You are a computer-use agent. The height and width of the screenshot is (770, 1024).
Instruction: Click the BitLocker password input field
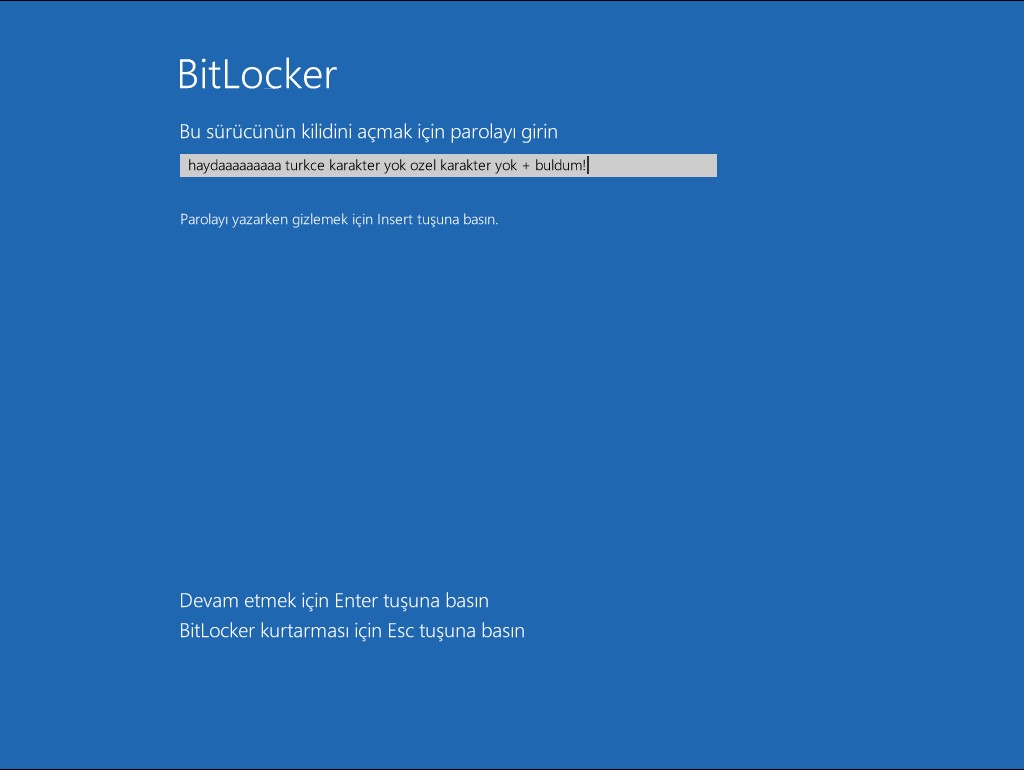448,165
